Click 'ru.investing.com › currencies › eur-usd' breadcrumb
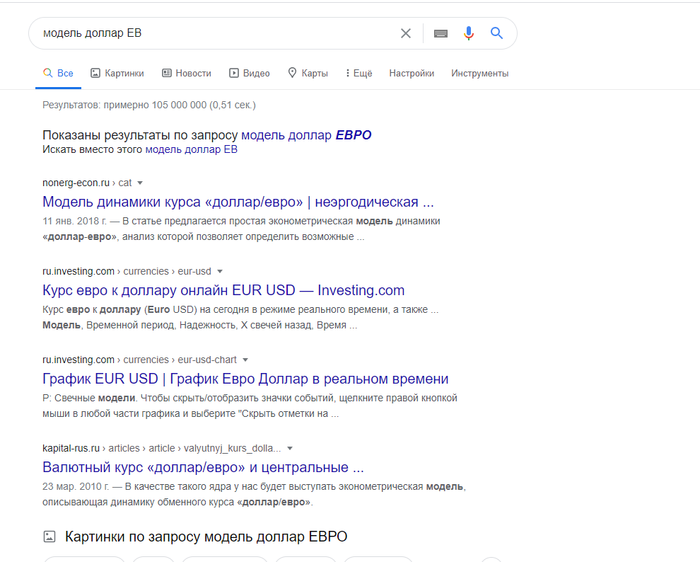The image size is (700, 562). (127, 271)
